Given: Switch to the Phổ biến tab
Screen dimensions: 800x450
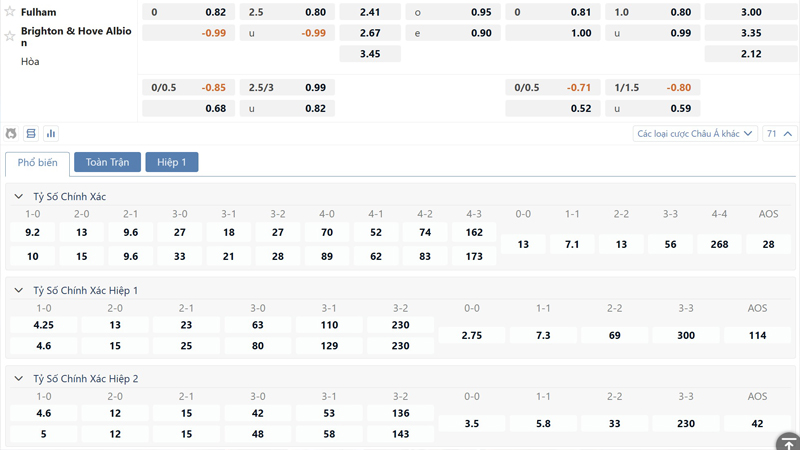Looking at the screenshot, I should [x=37, y=162].
